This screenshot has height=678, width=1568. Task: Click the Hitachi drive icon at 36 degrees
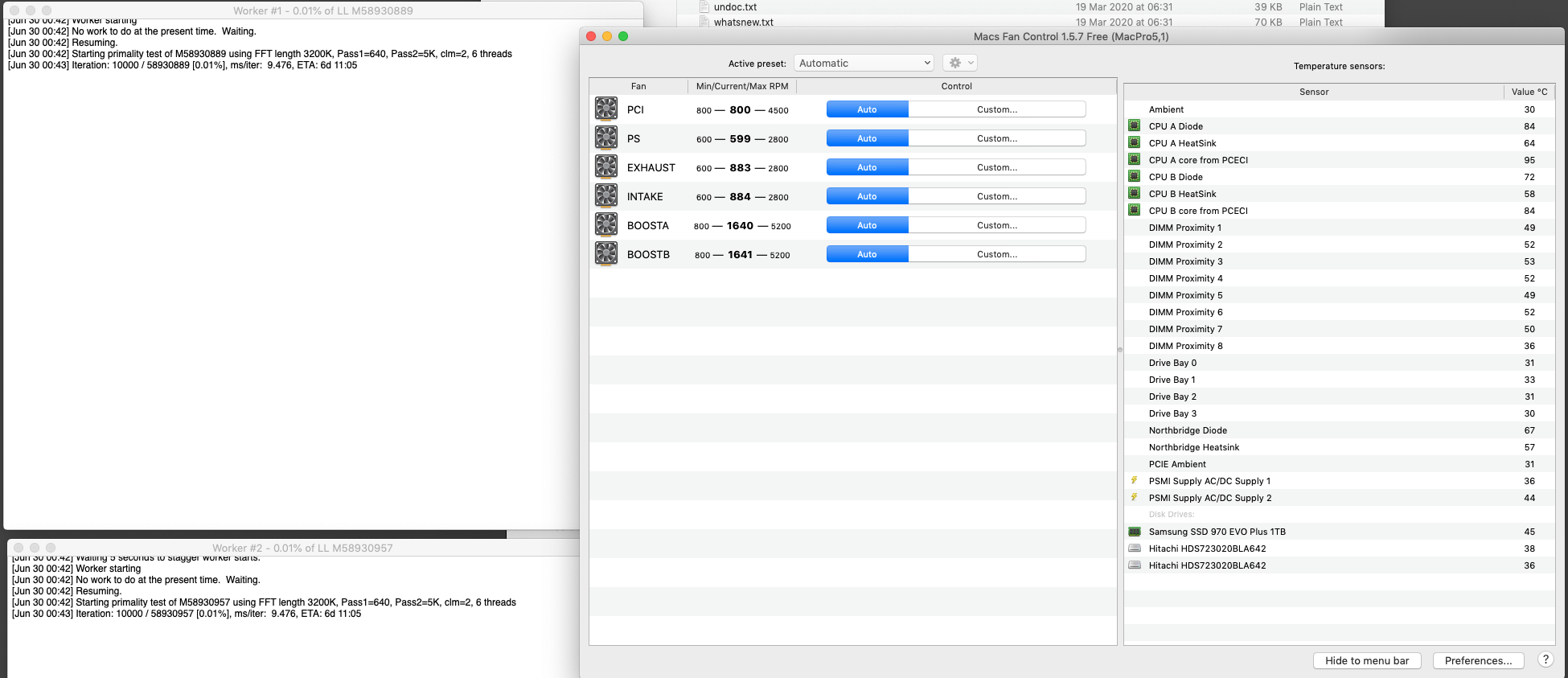1135,565
